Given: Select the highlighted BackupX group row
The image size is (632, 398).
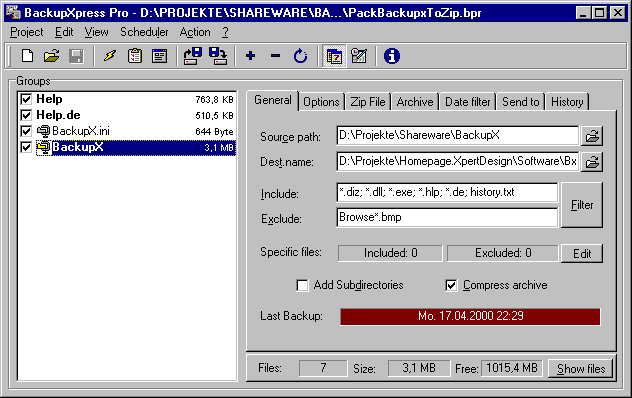Looking at the screenshot, I should [127, 147].
